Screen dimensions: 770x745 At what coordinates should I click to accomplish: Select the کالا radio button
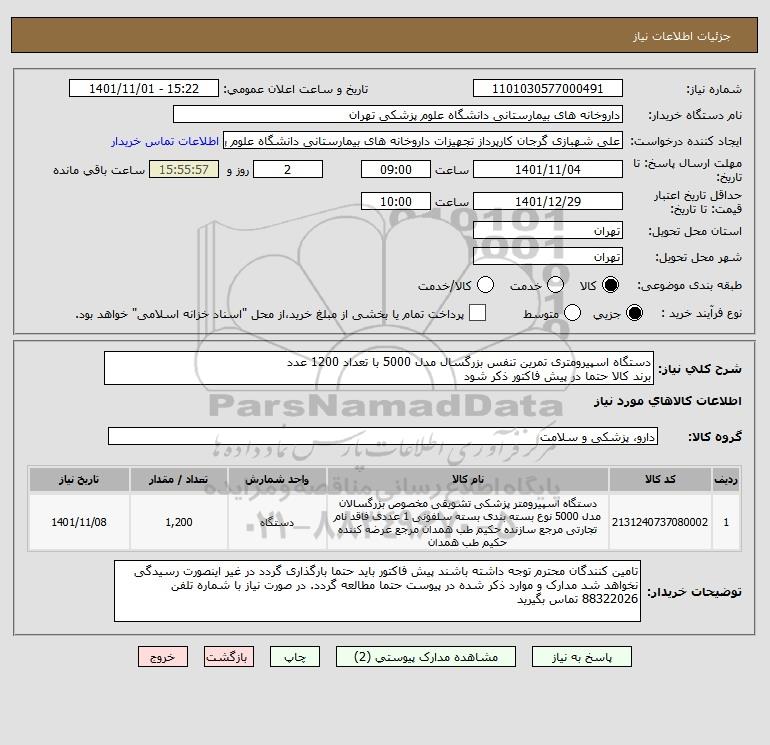pos(610,285)
